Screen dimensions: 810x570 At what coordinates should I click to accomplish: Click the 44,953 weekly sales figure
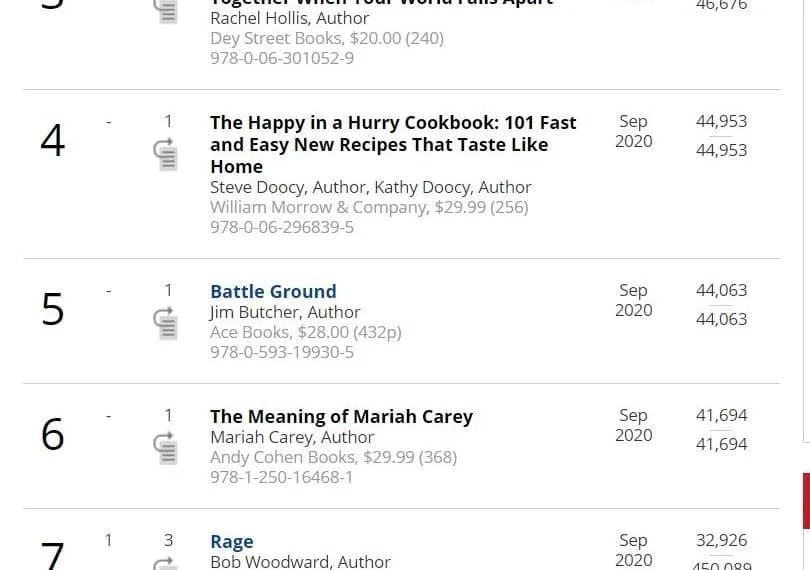point(721,121)
